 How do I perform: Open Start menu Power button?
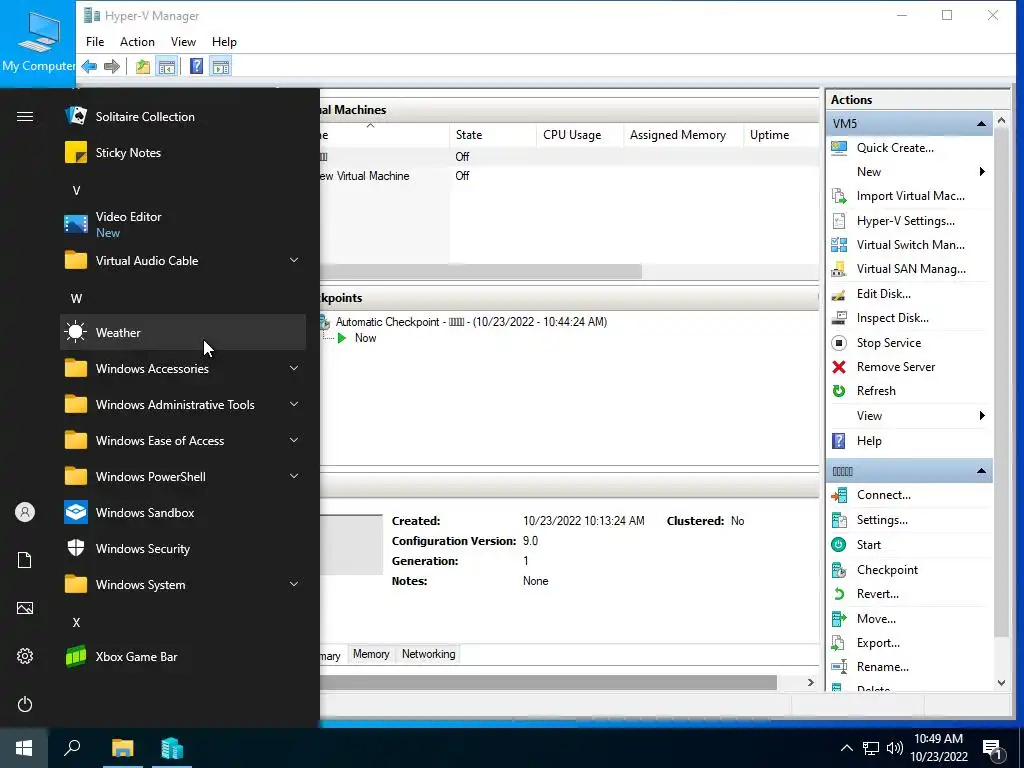pos(25,704)
